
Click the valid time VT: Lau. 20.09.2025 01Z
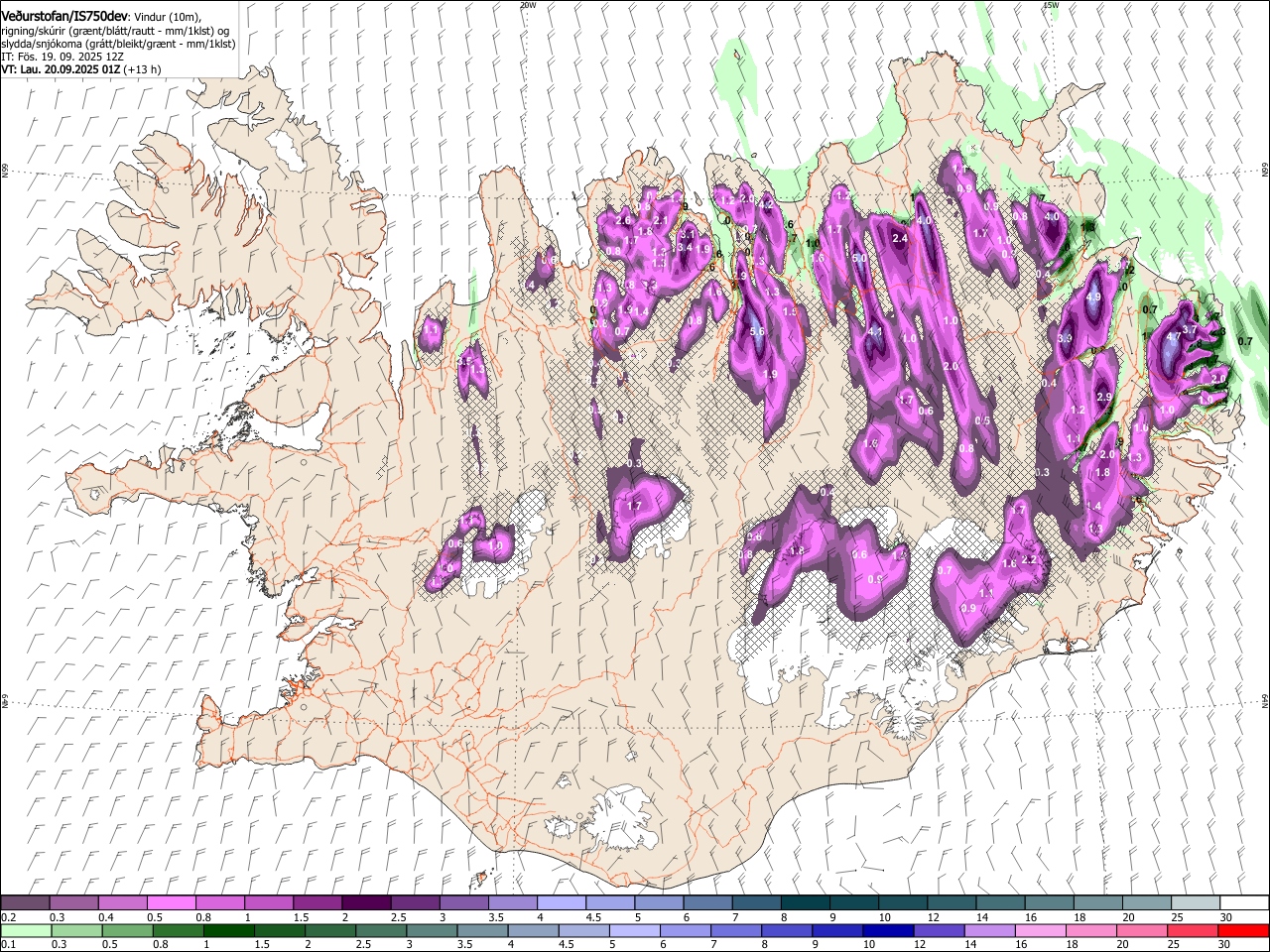[x=62, y=69]
